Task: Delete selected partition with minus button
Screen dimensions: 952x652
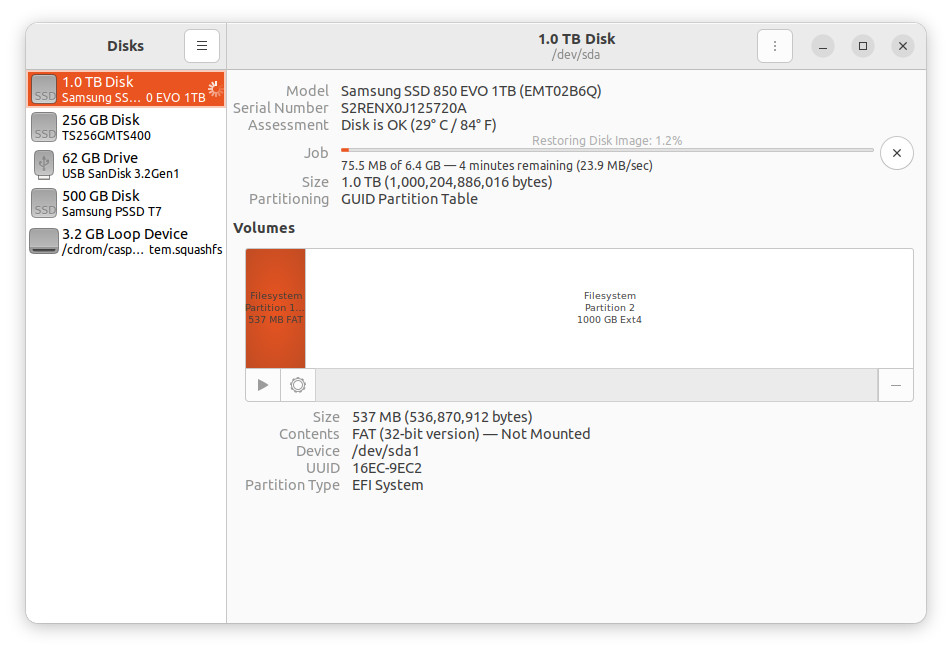Action: click(895, 385)
